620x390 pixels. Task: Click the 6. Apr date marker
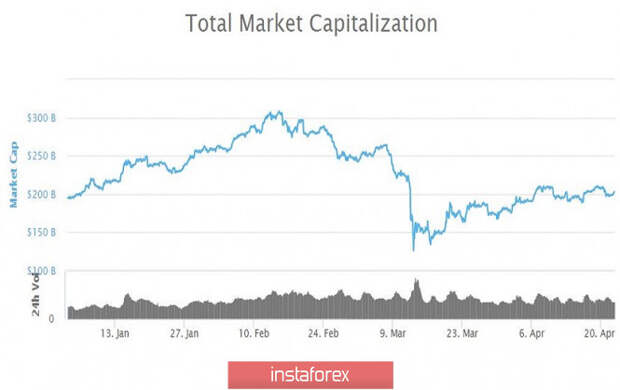tap(532, 333)
